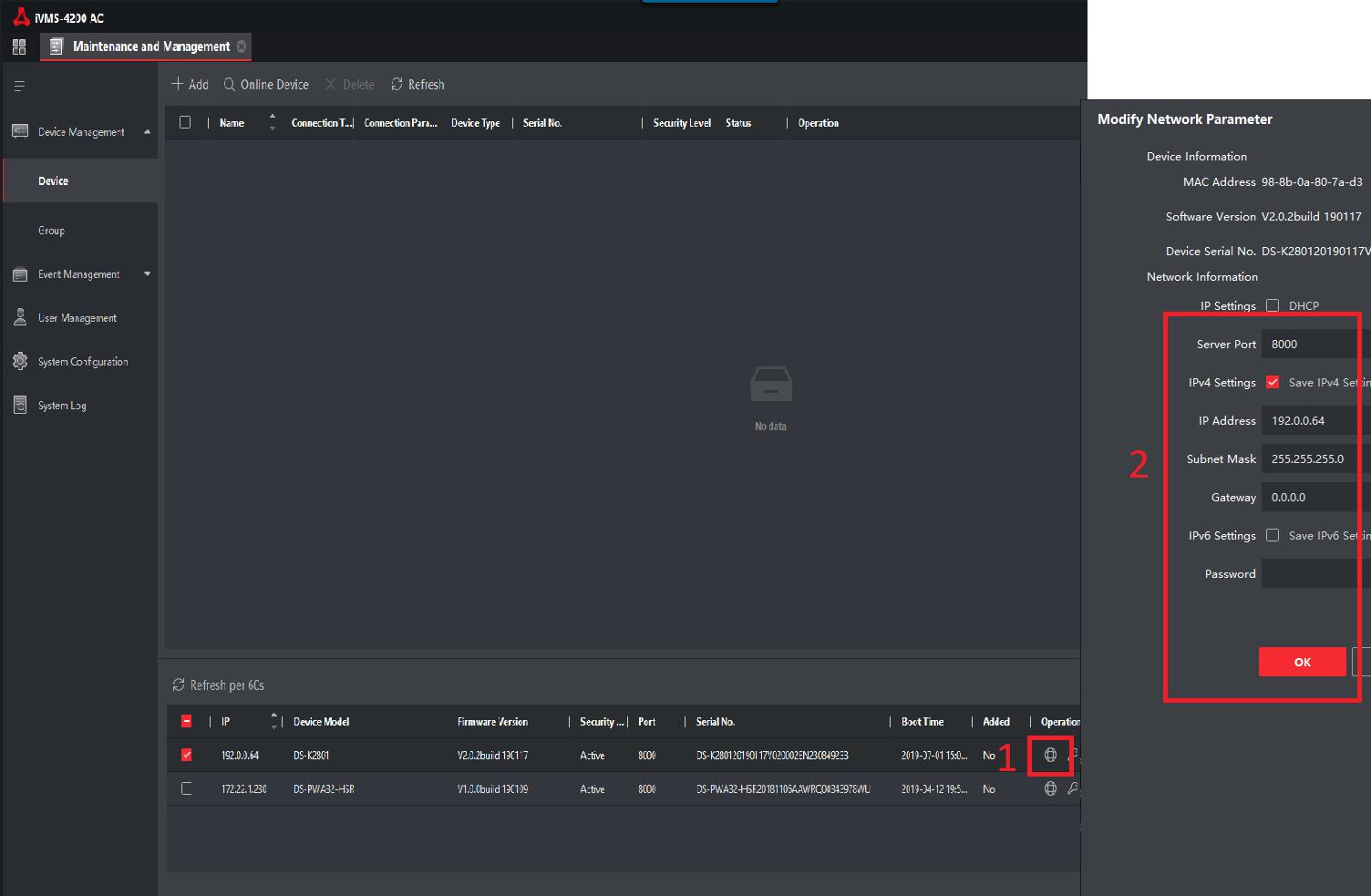This screenshot has width=1371, height=896.
Task: Sort the online list by IP column arrows
Action: [x=273, y=721]
